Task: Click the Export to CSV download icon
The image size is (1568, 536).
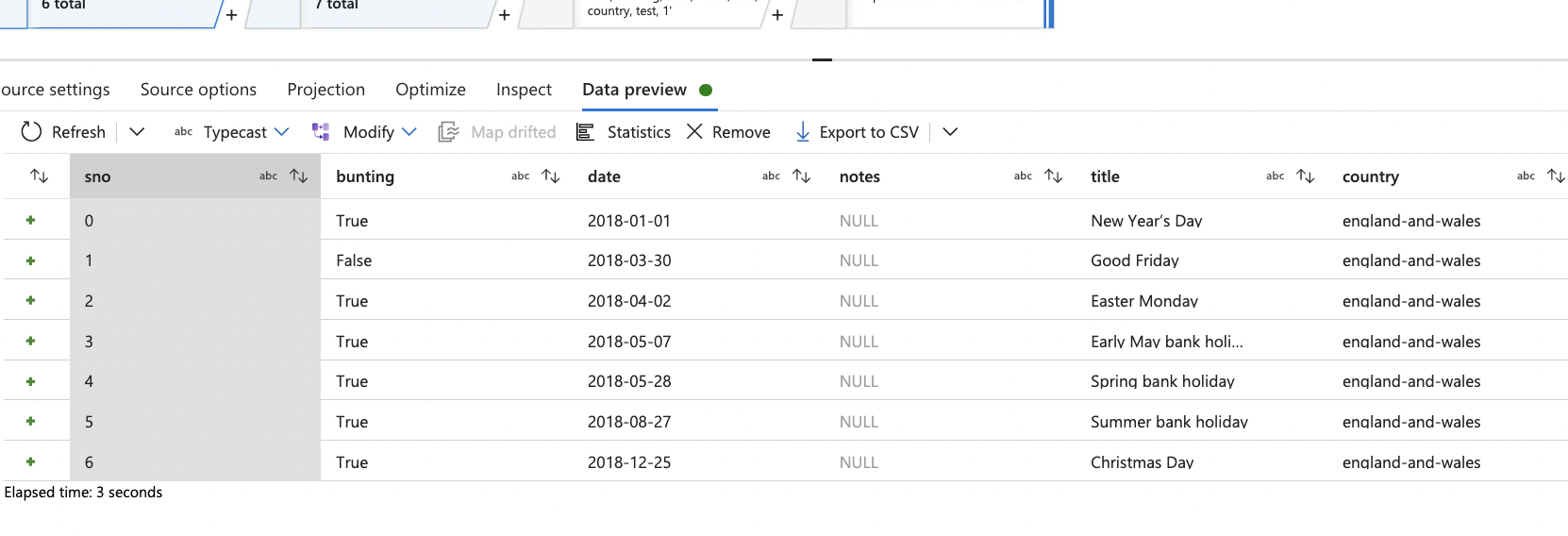Action: (x=803, y=132)
